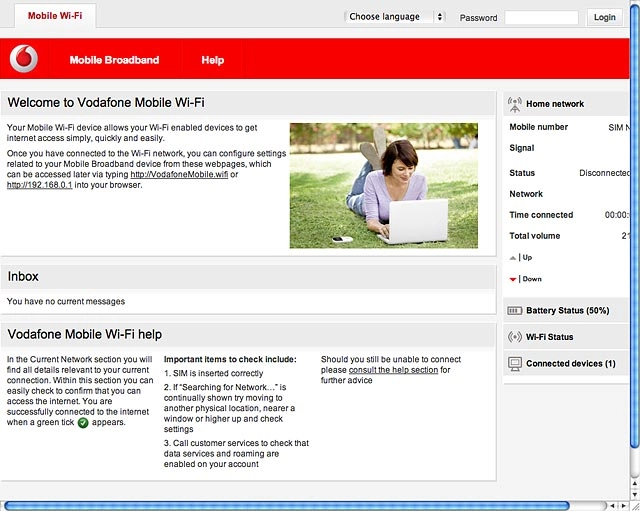The height and width of the screenshot is (511, 640).
Task: Click the grey Up arrow icon
Action: click(x=513, y=258)
